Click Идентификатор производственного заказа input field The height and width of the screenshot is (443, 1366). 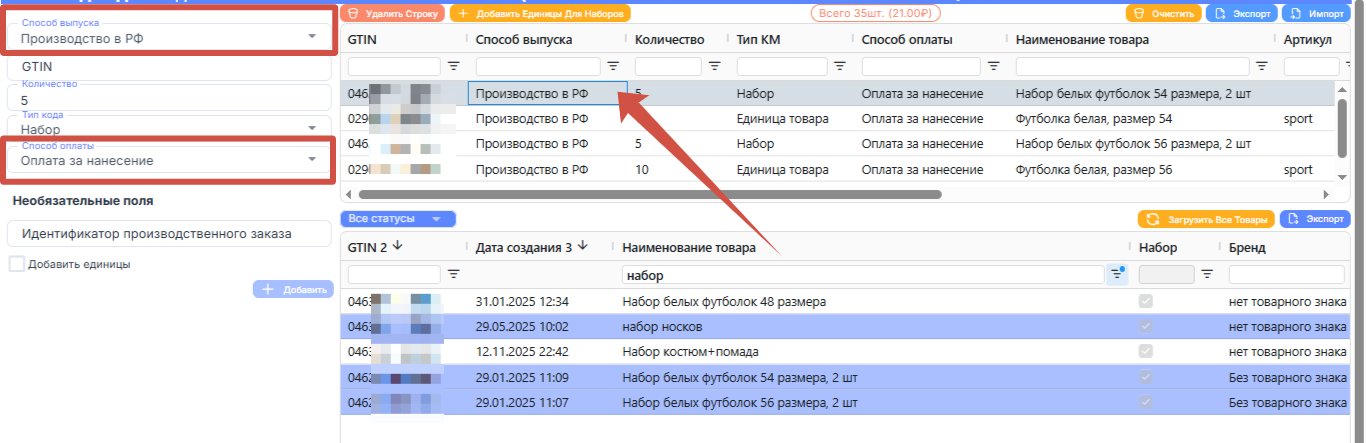pyautogui.click(x=168, y=234)
